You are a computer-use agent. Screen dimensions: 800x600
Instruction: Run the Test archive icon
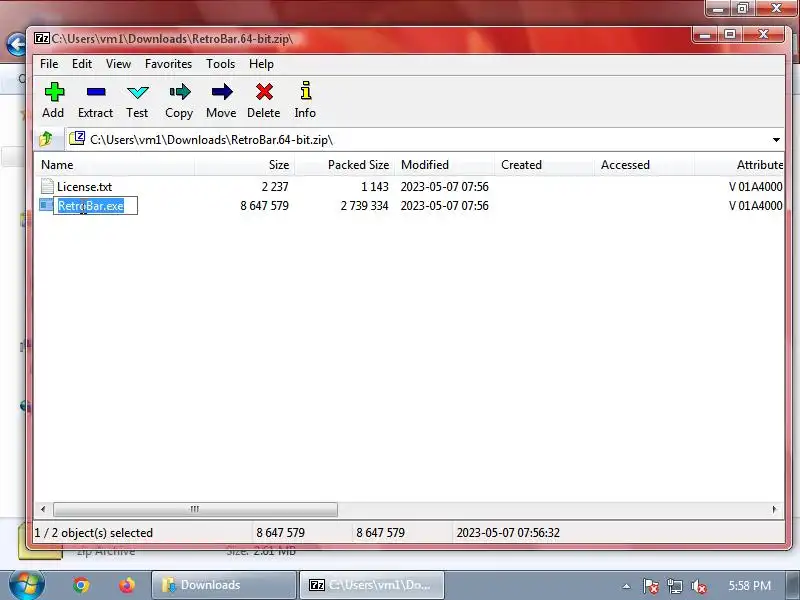click(x=137, y=92)
